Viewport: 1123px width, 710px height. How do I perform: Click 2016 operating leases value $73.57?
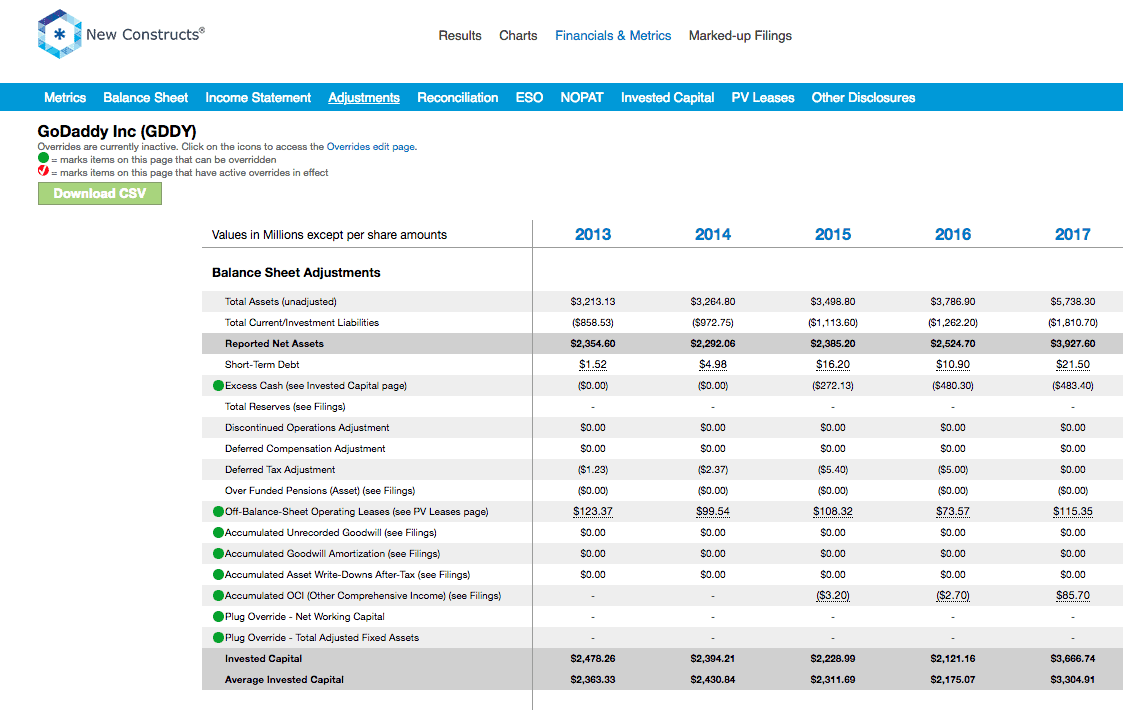pos(953,512)
